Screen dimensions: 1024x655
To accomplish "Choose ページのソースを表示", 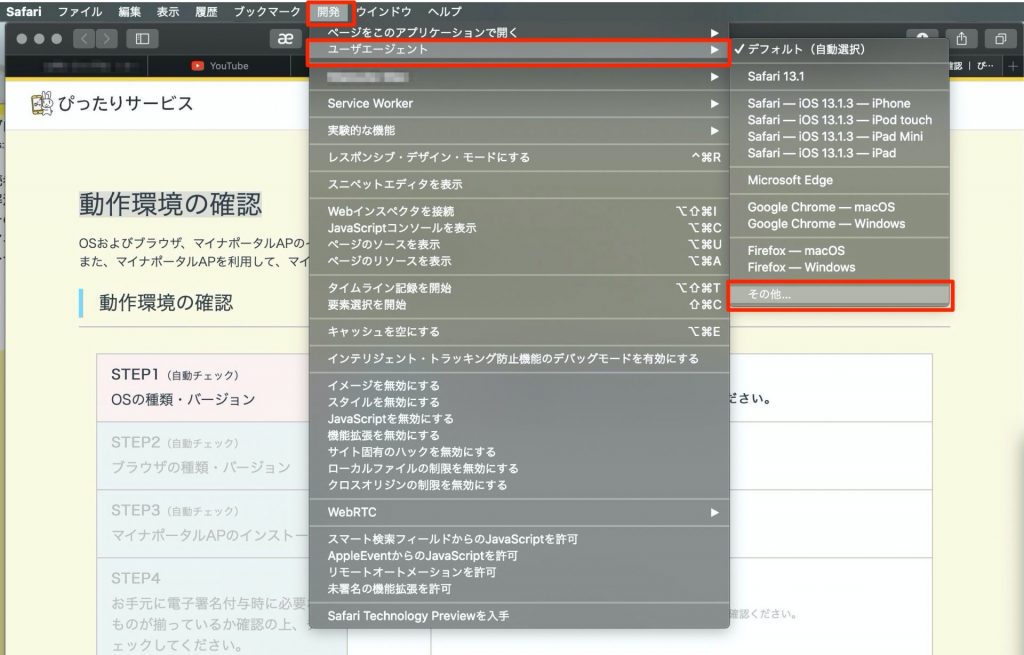I will point(519,244).
